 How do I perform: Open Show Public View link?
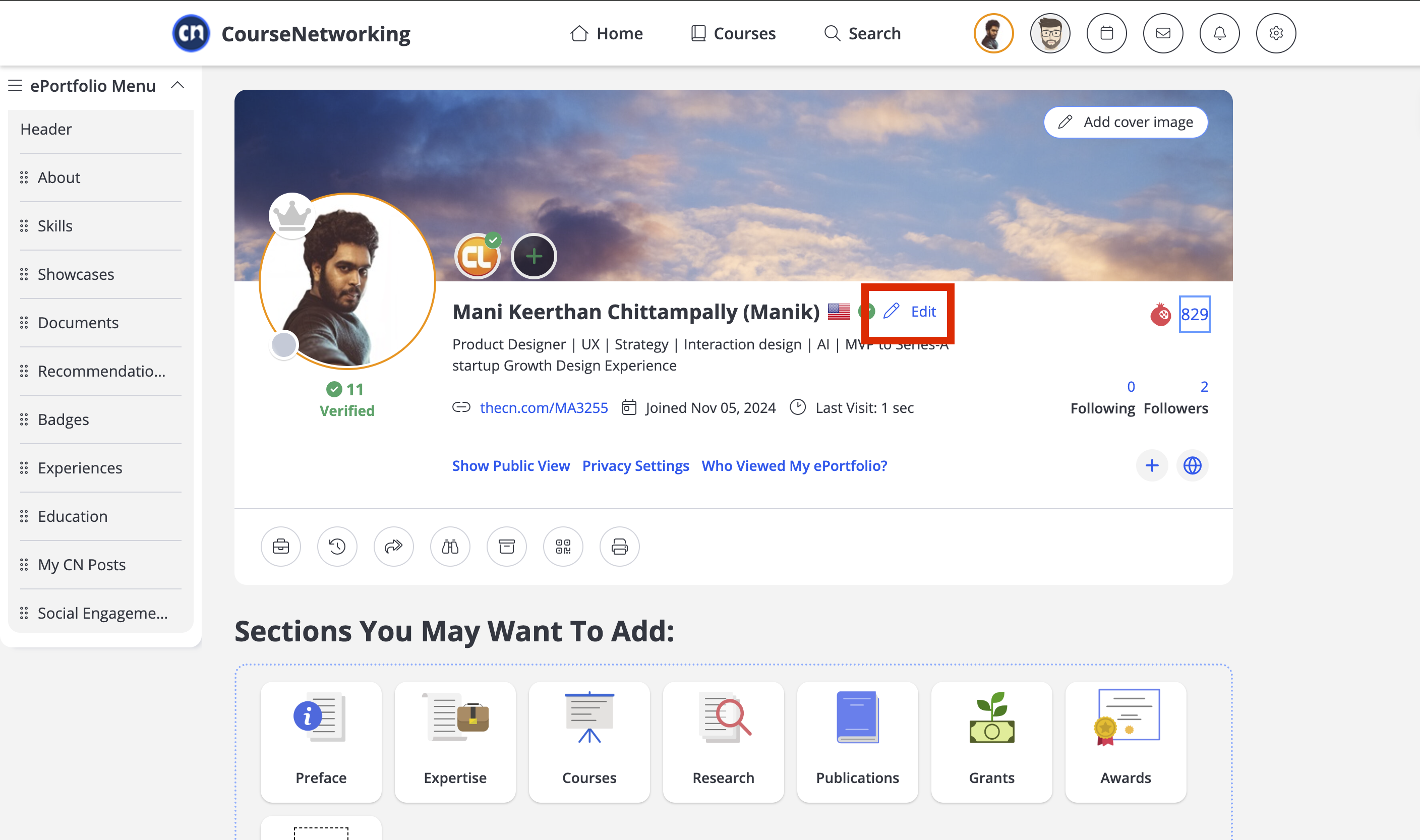(510, 465)
